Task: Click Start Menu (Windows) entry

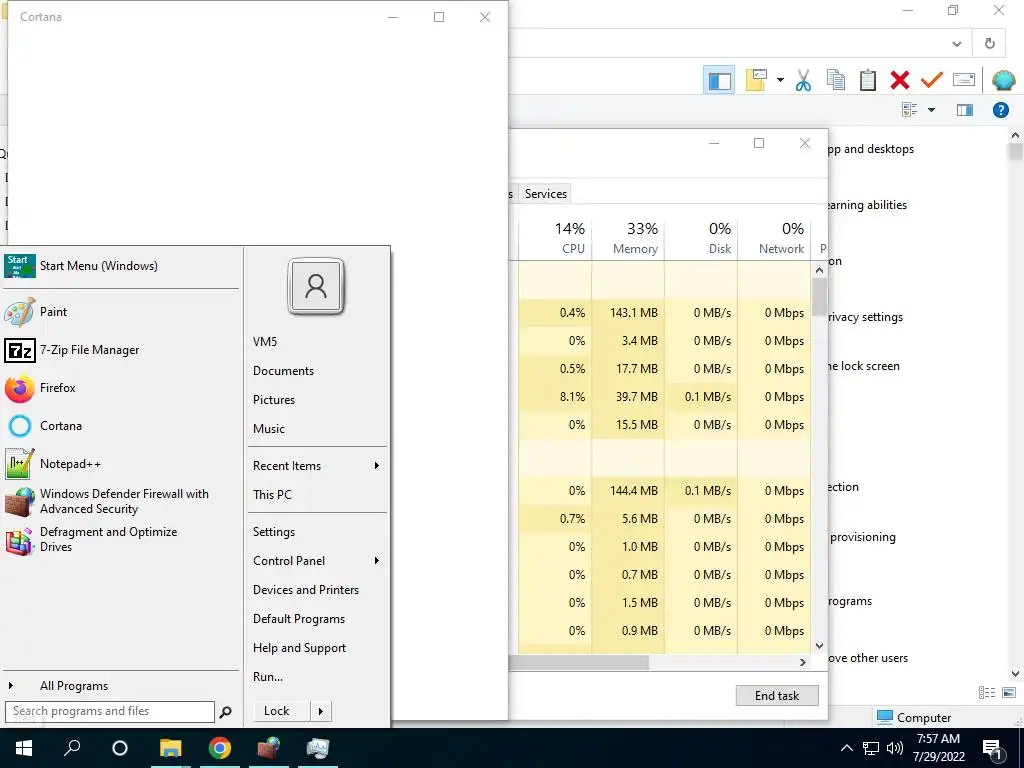Action: 121,266
